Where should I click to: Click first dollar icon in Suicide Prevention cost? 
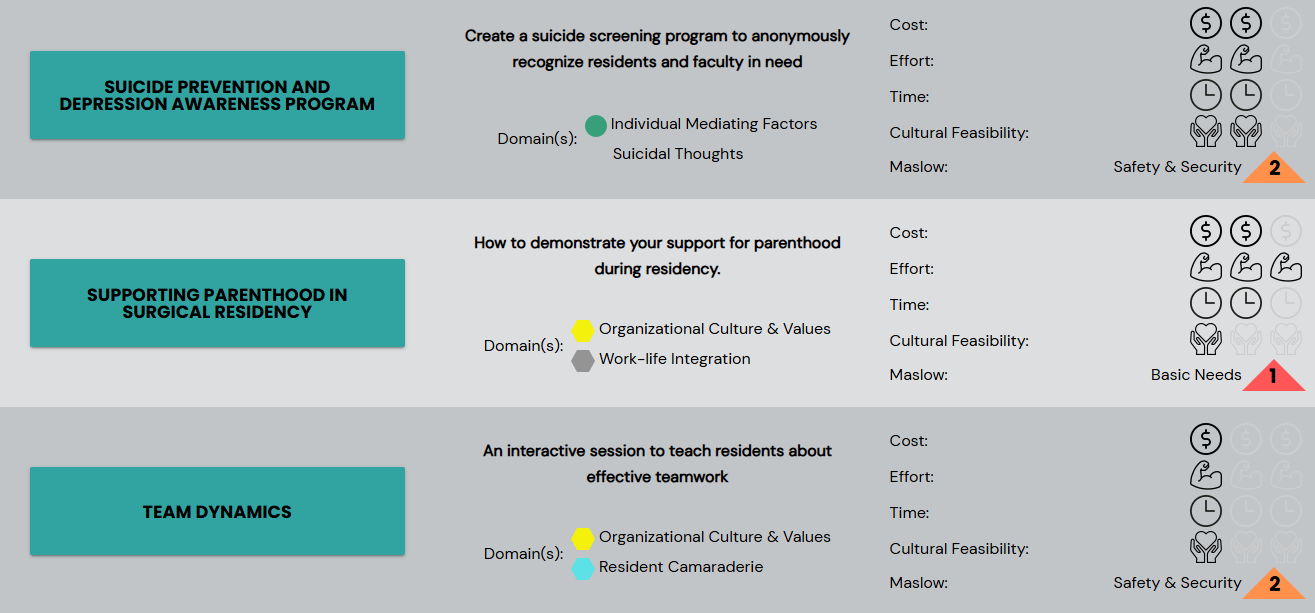[1206, 24]
